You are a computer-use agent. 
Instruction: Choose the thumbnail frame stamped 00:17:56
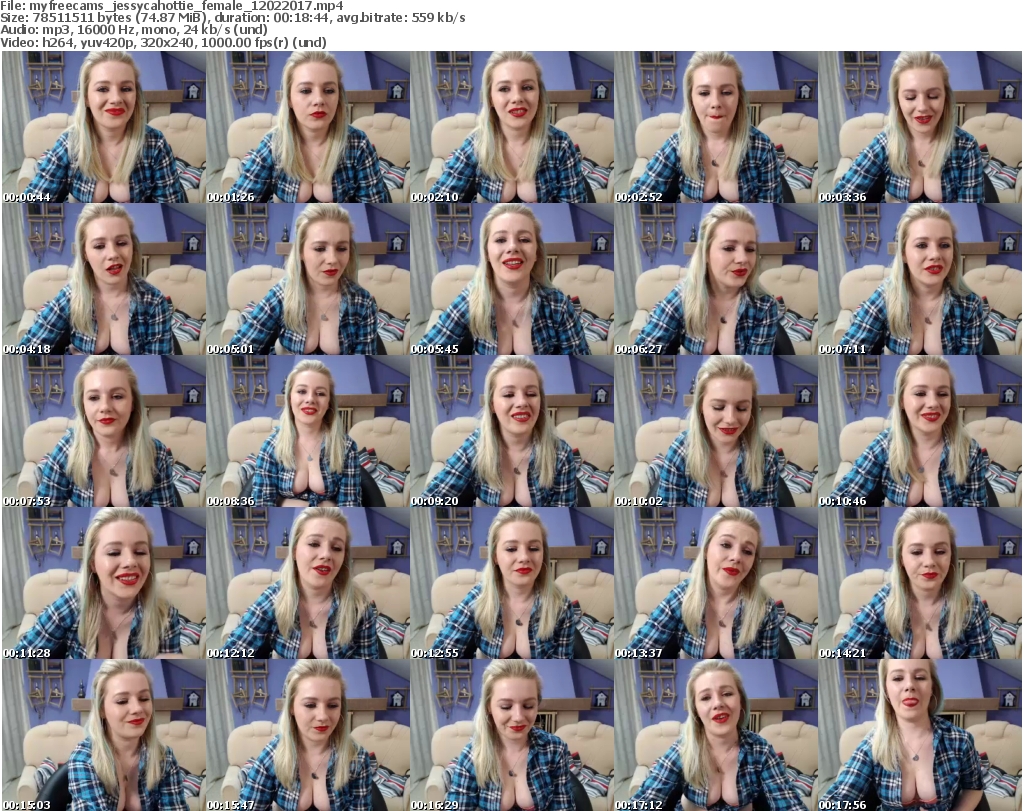920,735
